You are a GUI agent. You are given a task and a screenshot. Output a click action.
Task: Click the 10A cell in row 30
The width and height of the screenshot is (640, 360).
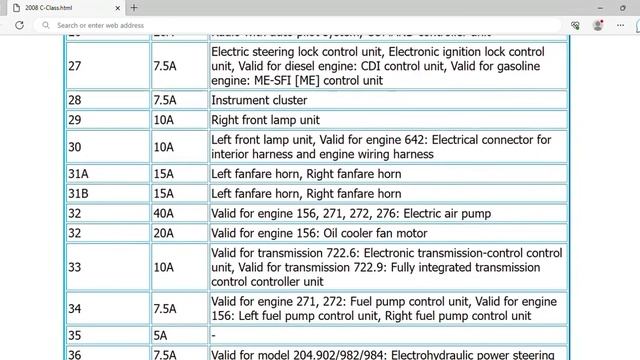(x=180, y=147)
